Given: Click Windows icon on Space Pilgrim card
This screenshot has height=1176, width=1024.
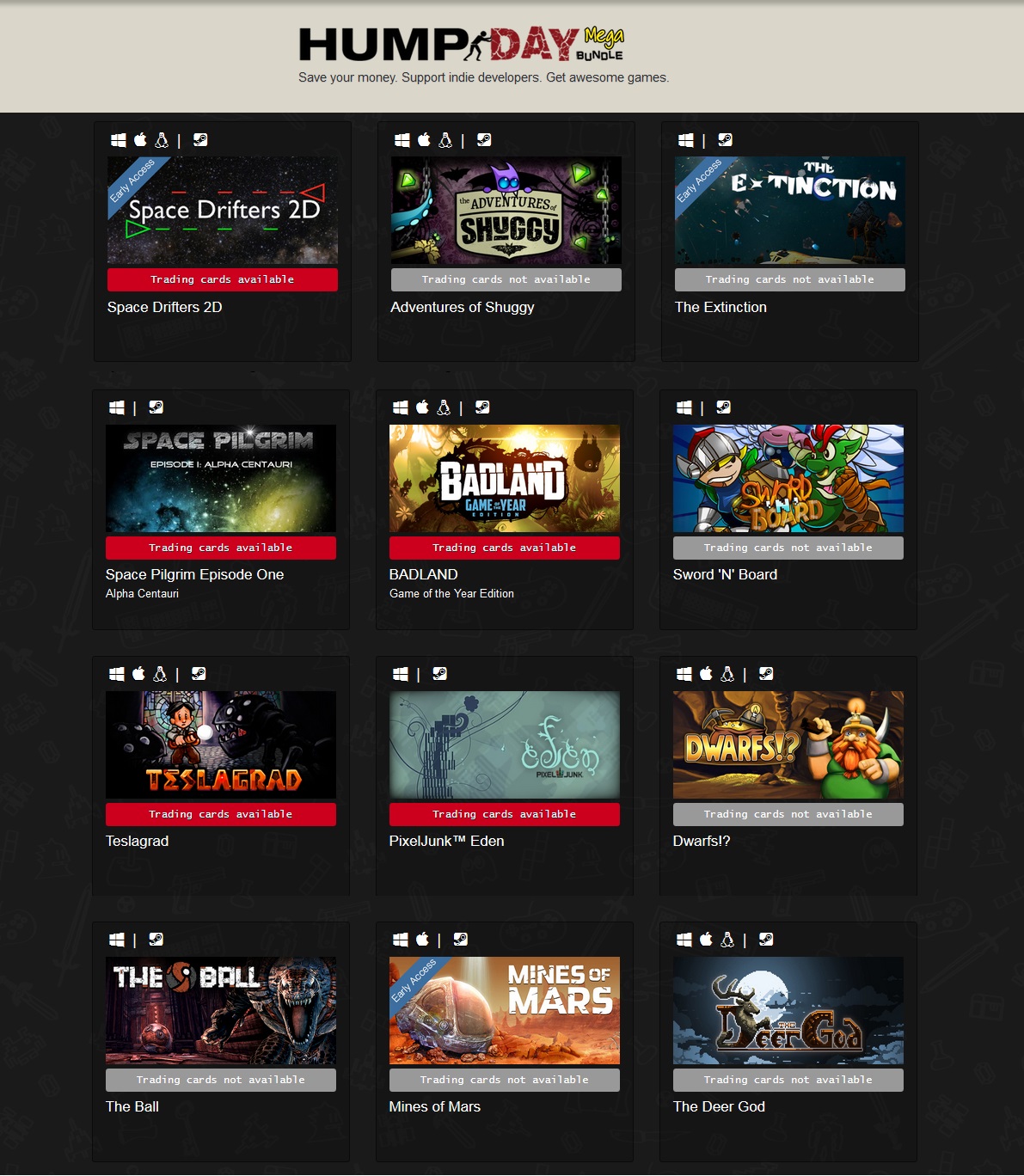Looking at the screenshot, I should (x=117, y=407).
